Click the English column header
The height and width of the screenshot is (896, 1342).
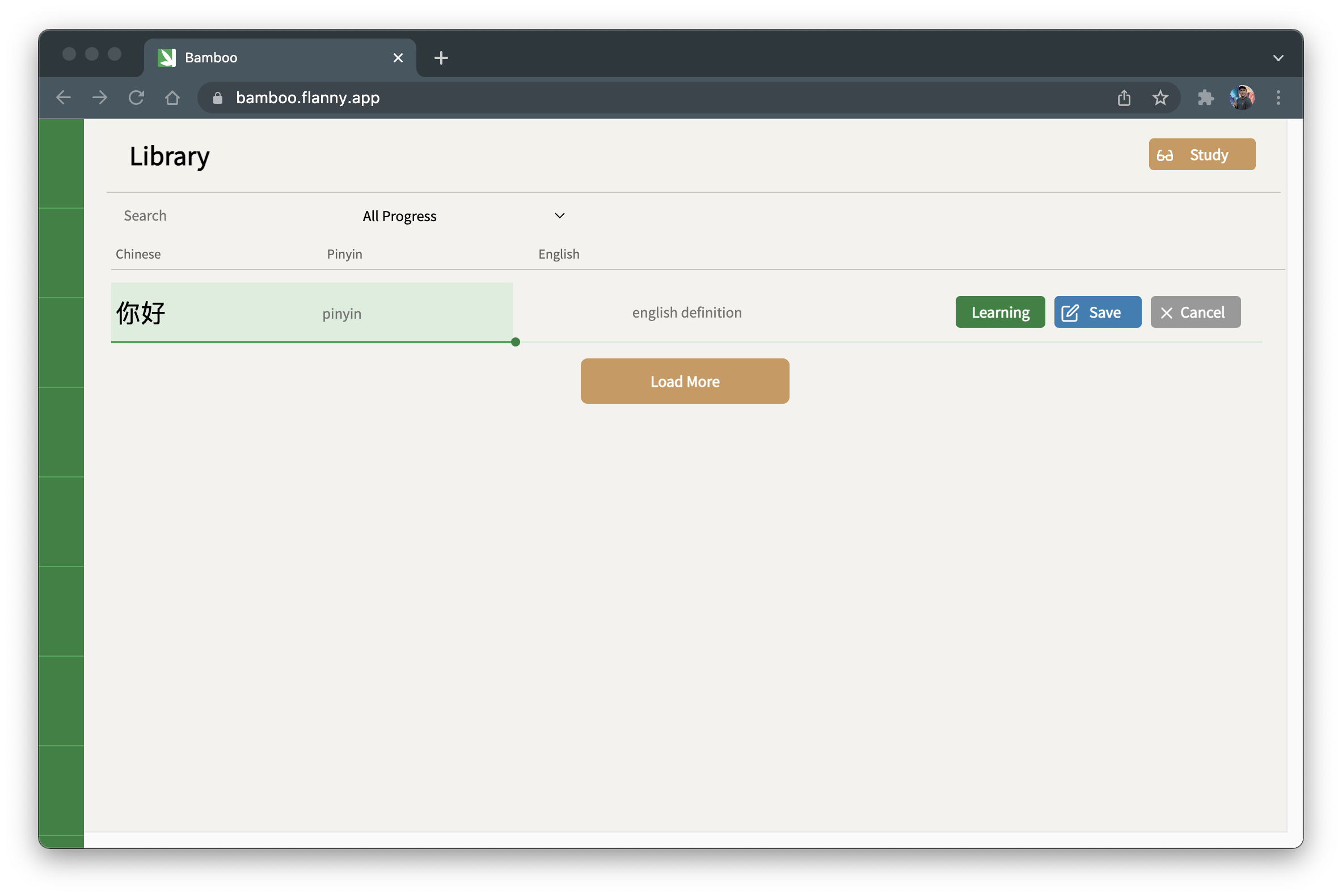pyautogui.click(x=559, y=253)
